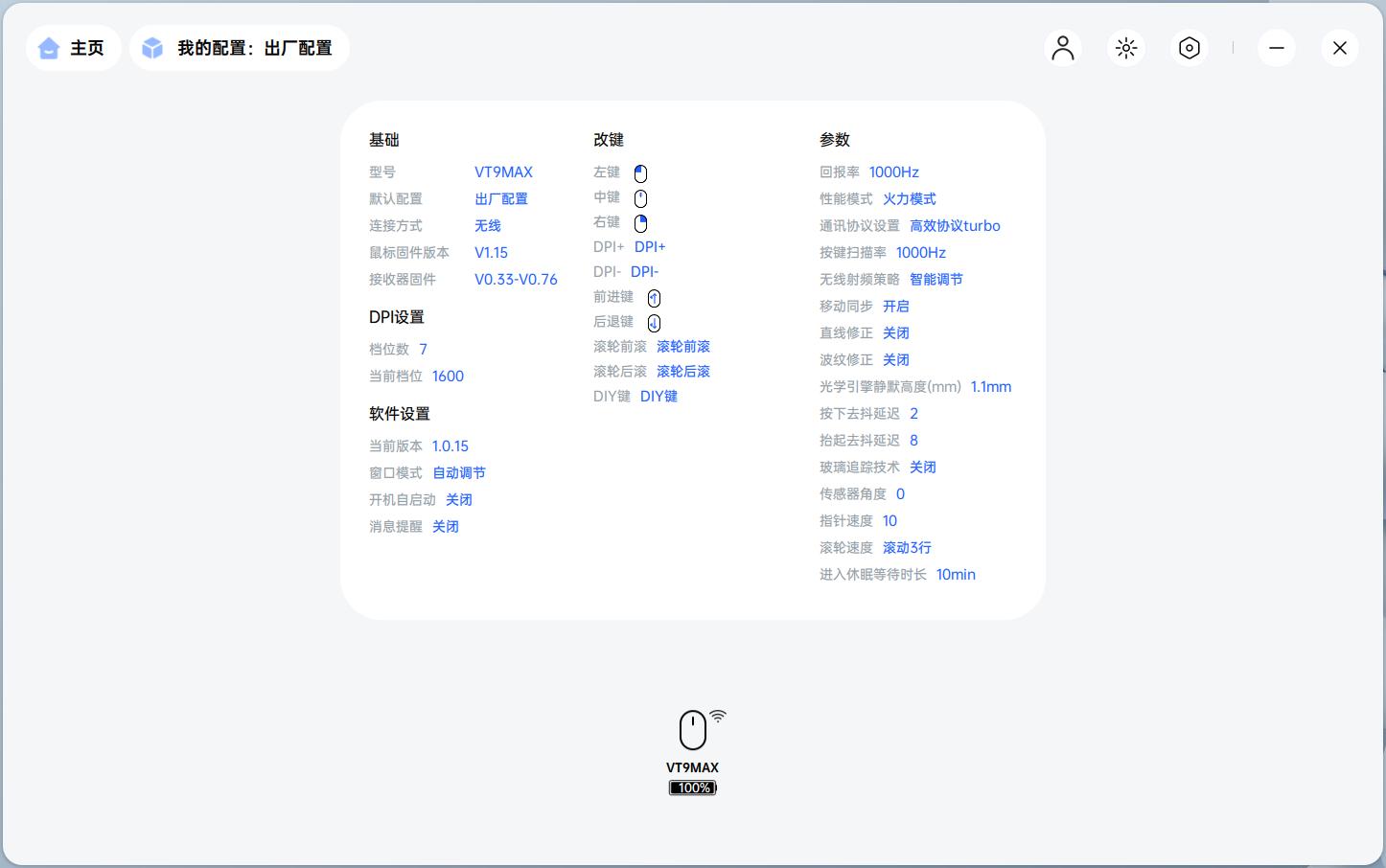This screenshot has width=1386, height=868.
Task: Select the VT9MAX device mouse icon
Action: (x=693, y=730)
